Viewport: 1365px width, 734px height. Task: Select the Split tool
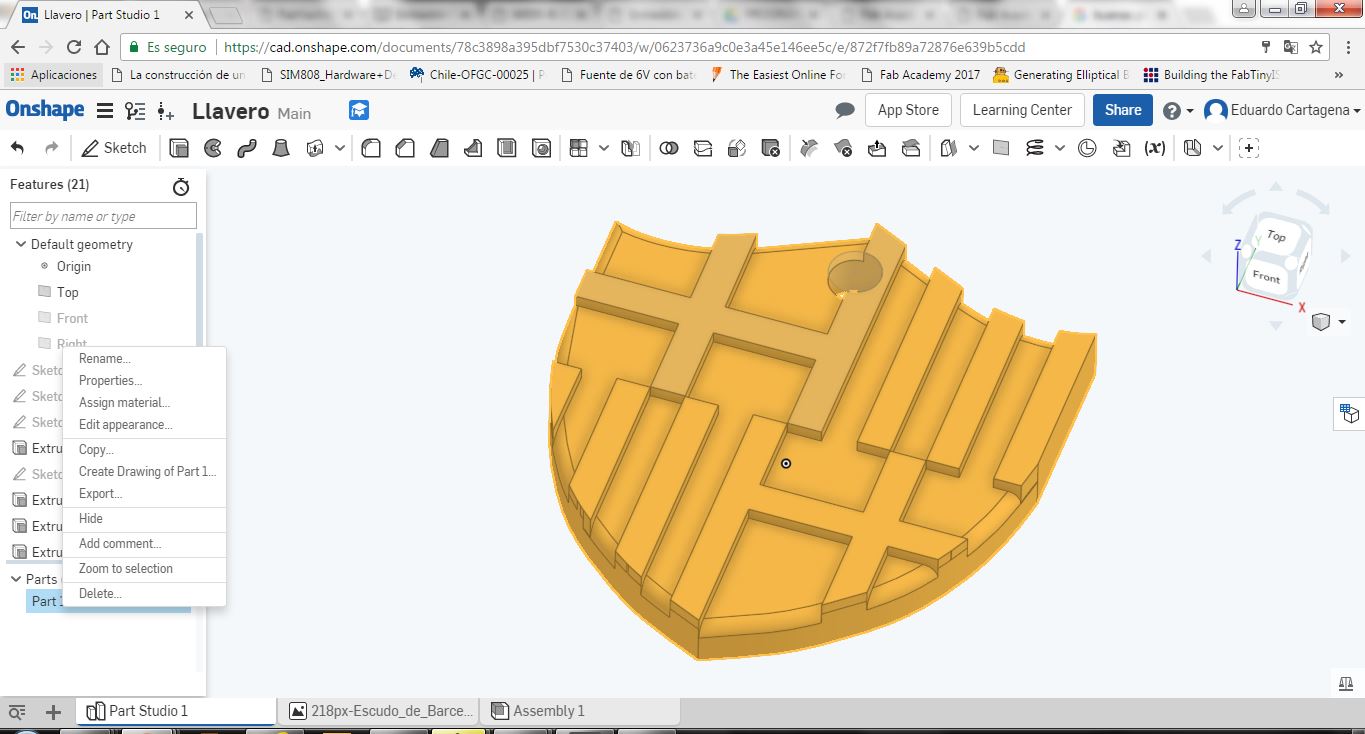pos(703,148)
